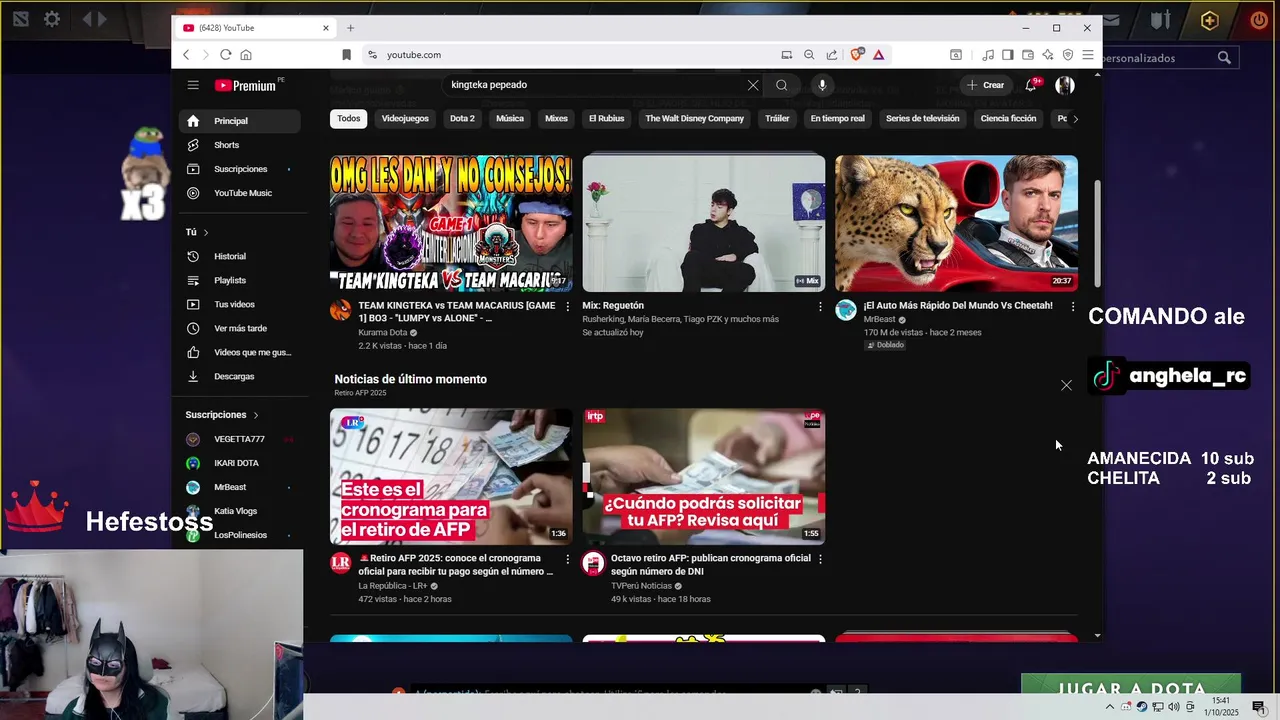Image resolution: width=1280 pixels, height=720 pixels.
Task: Click the zoom-out magnifier in address bar
Action: pos(809,55)
